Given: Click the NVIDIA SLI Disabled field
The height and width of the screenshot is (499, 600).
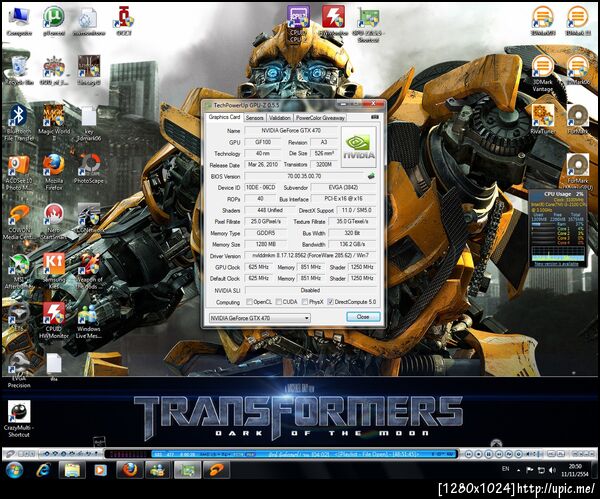Looking at the screenshot, I should pos(310,290).
